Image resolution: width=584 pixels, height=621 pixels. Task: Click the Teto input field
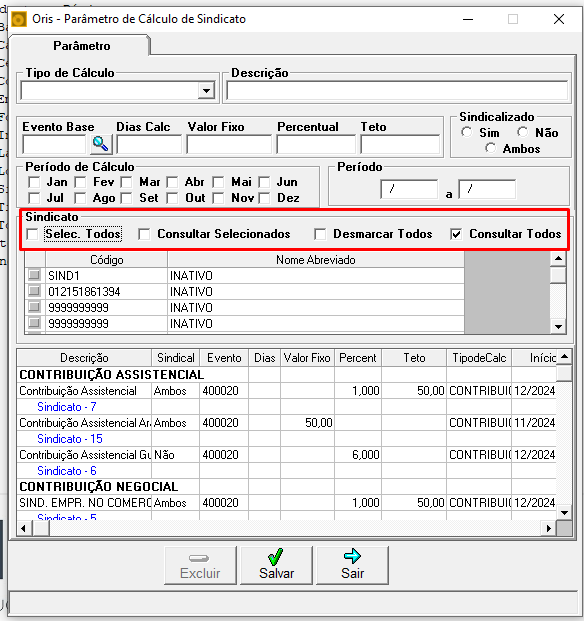coord(400,144)
